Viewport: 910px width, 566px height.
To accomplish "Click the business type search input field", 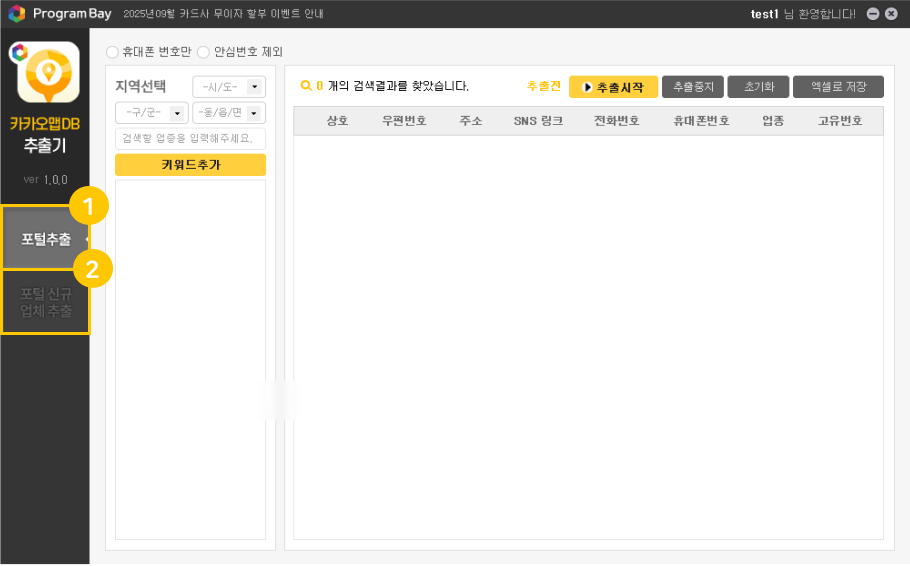I will 190,139.
